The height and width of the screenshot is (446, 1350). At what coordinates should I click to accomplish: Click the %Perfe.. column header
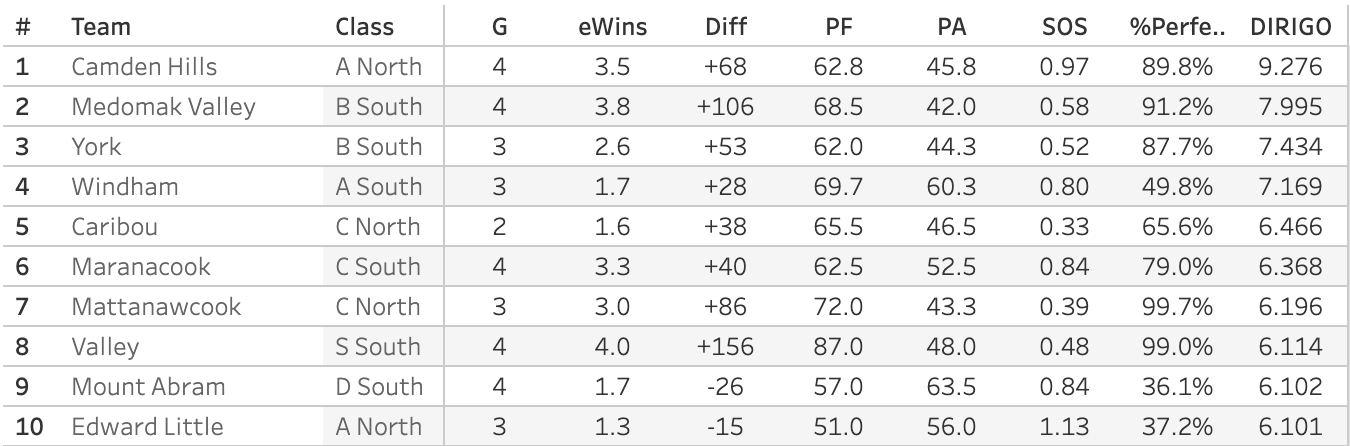[1177, 28]
